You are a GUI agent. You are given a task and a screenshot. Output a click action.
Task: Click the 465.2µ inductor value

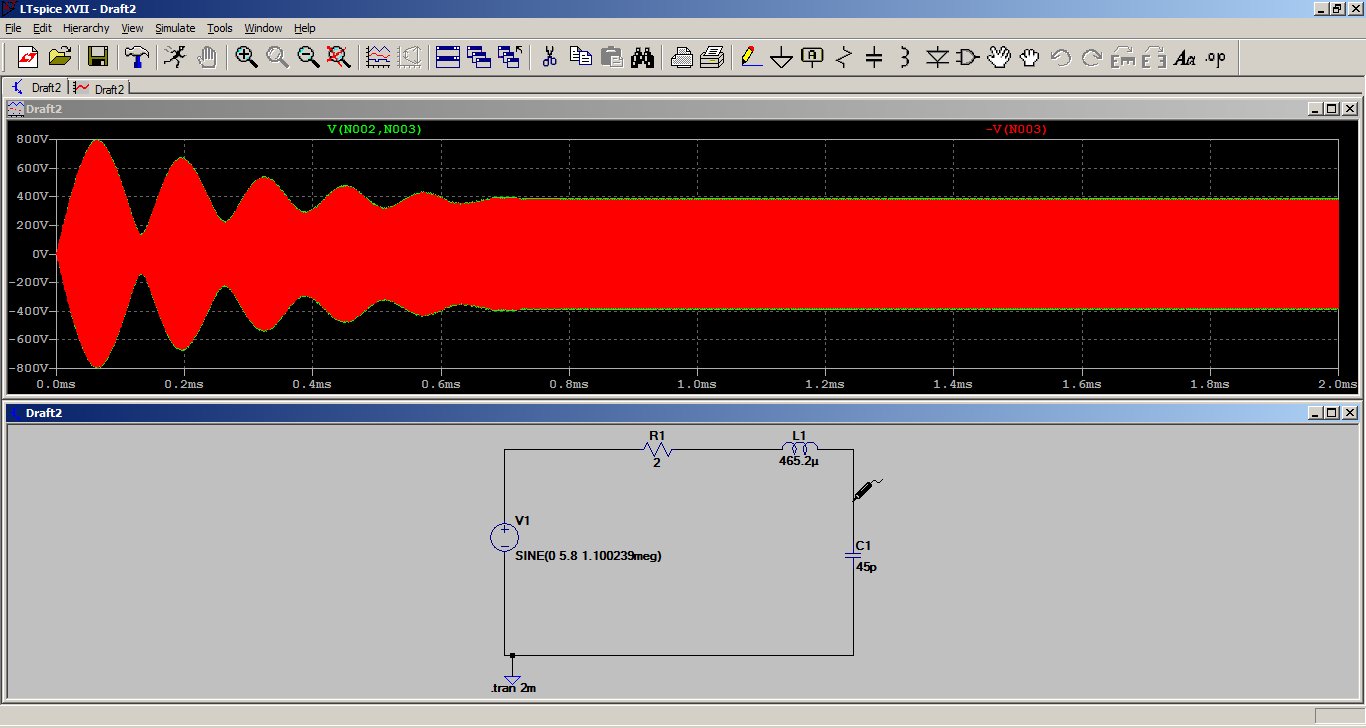pos(799,462)
